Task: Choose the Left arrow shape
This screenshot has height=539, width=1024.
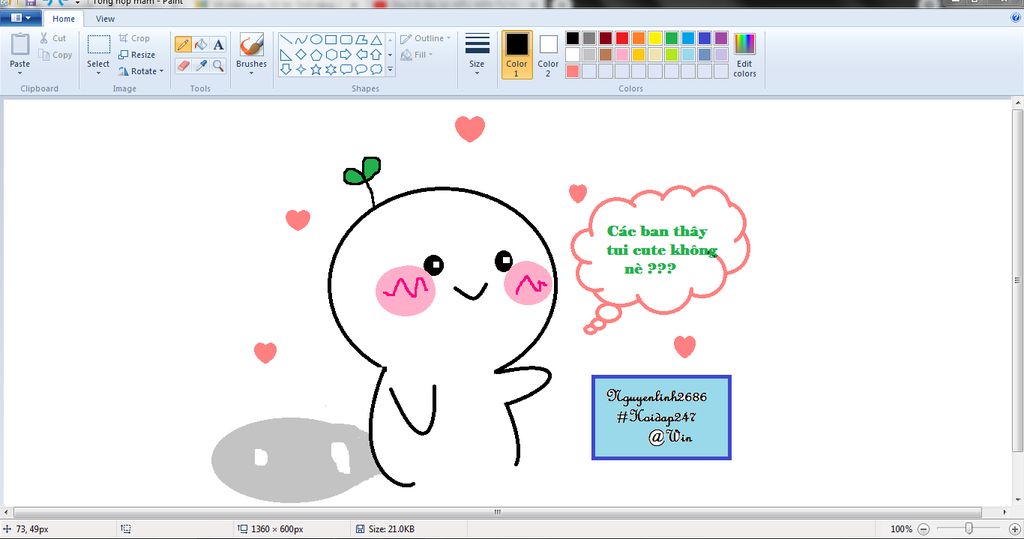Action: coord(361,55)
